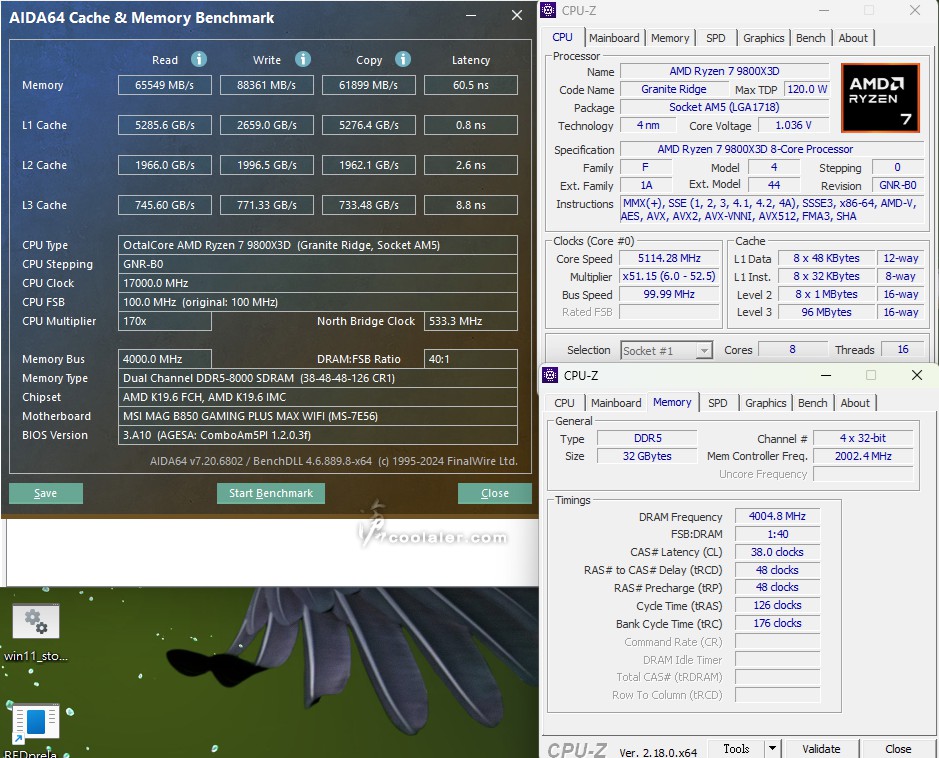Image resolution: width=939 pixels, height=758 pixels.
Task: Click the DRAM Frequency value field
Action: click(x=777, y=516)
